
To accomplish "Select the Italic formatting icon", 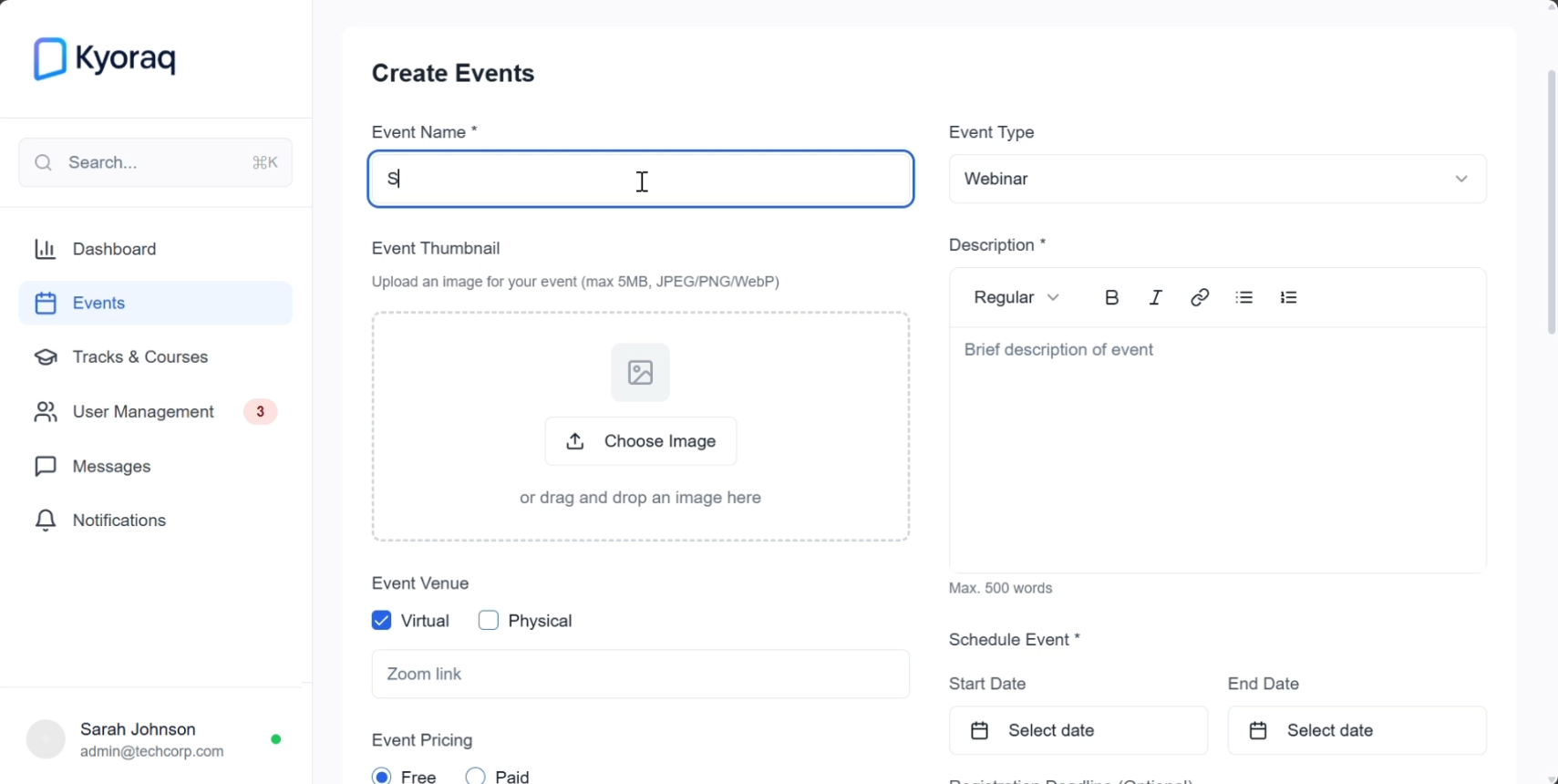I will point(1154,297).
